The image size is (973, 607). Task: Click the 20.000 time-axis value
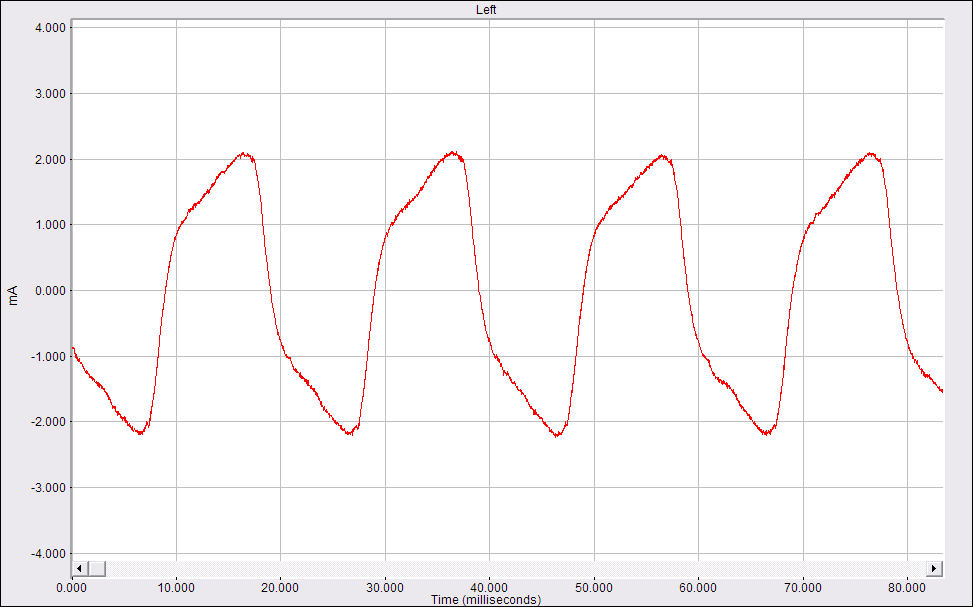pos(280,588)
